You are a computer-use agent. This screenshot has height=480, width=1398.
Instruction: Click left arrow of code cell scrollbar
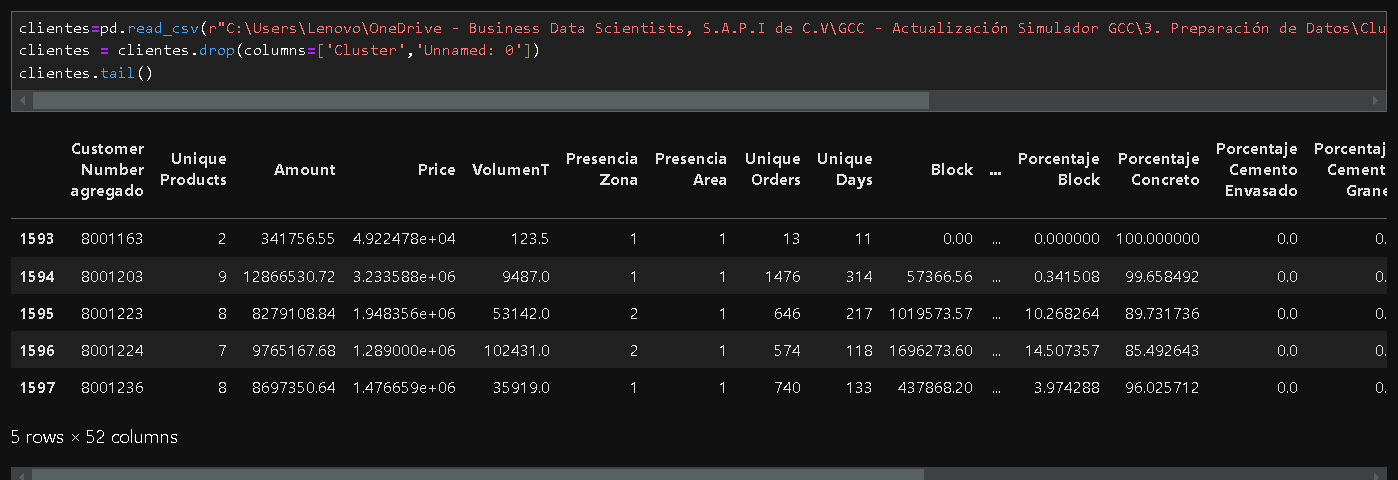tap(24, 101)
